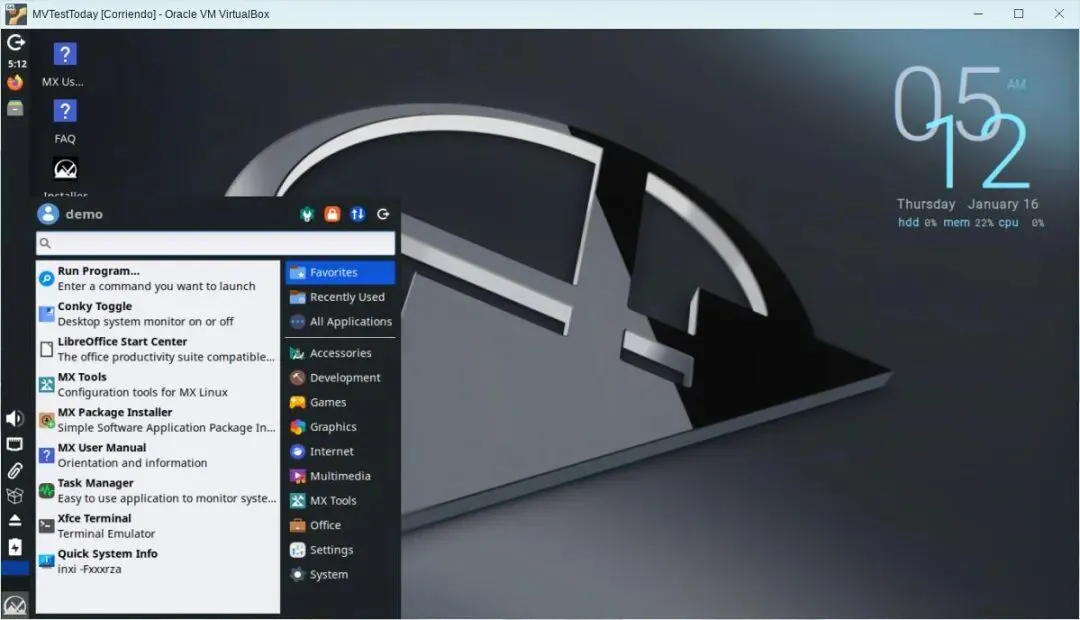This screenshot has height=620, width=1080.
Task: Open the Development category
Action: 340,378
